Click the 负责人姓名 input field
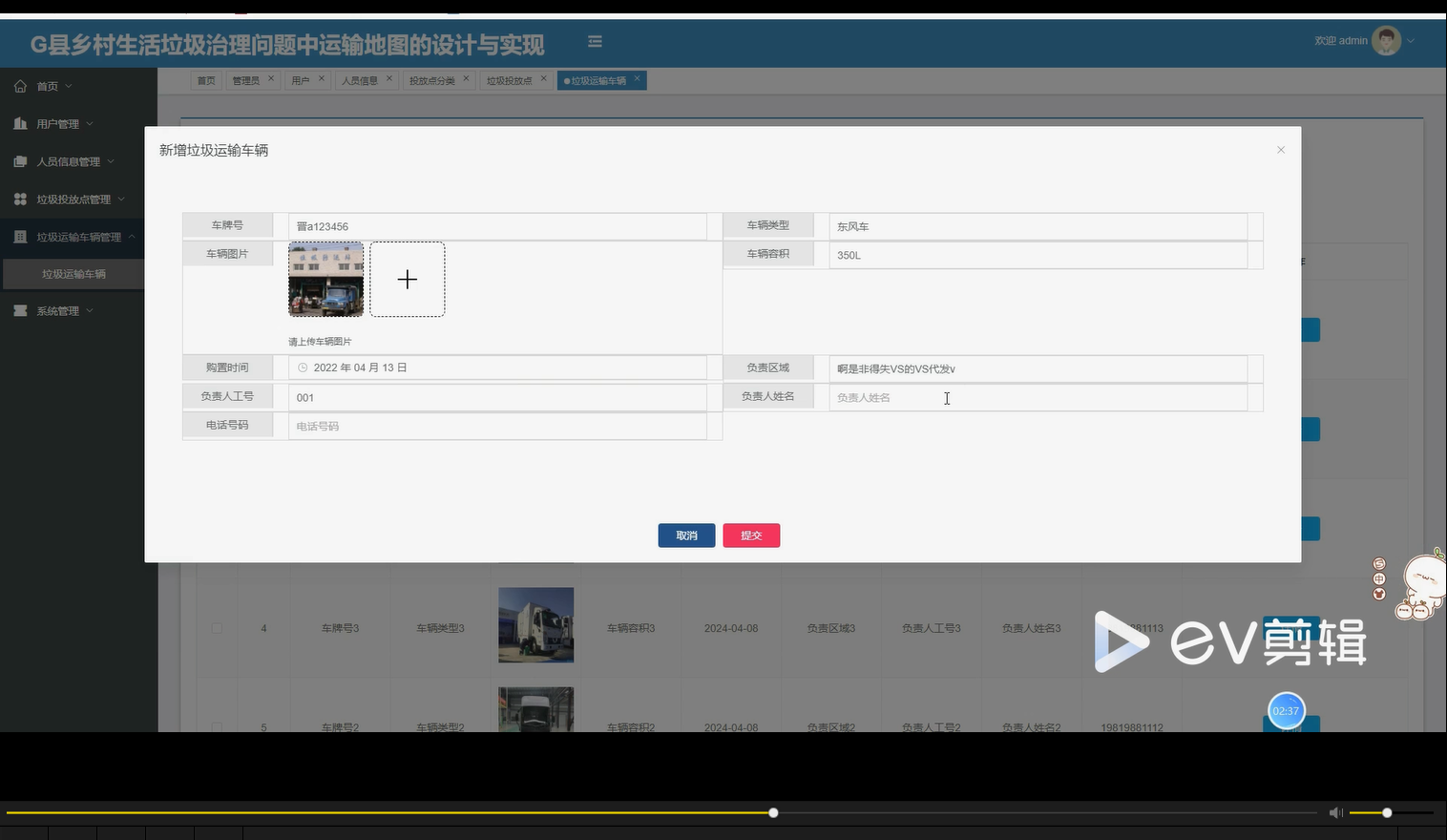Viewport: 1447px width, 840px height. [x=1038, y=397]
